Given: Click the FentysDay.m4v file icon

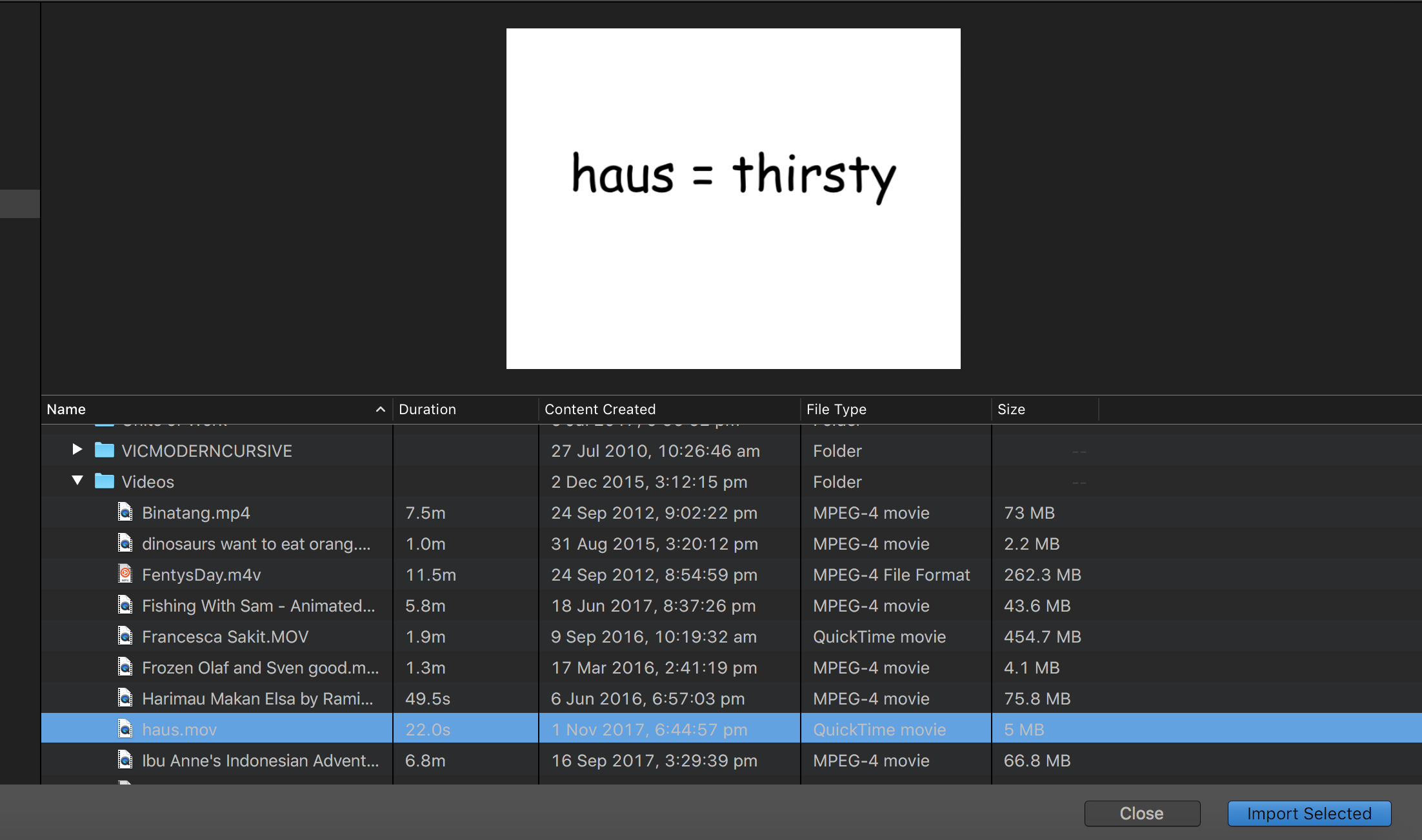Looking at the screenshot, I should [125, 574].
